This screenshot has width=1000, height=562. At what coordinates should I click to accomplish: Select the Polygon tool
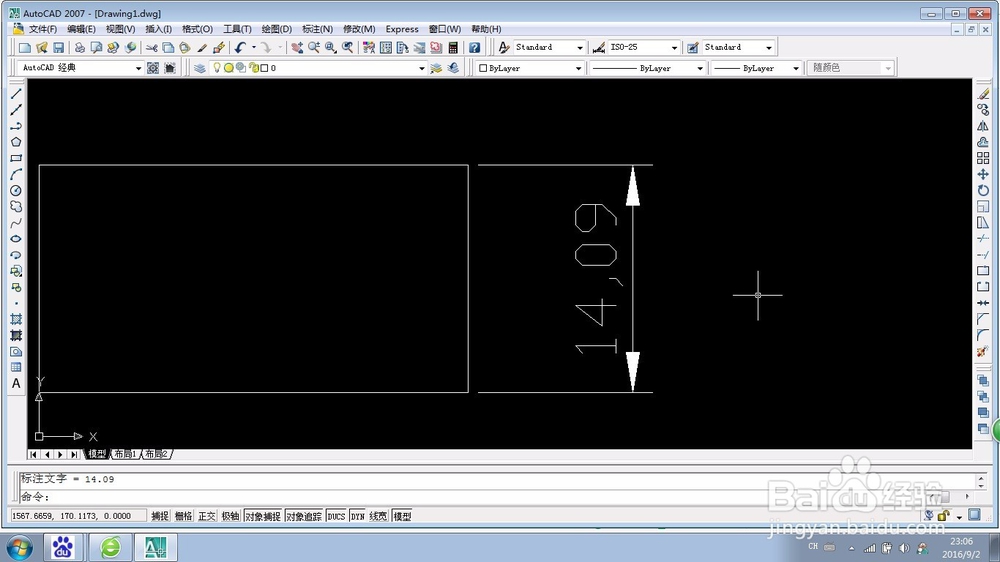16,142
